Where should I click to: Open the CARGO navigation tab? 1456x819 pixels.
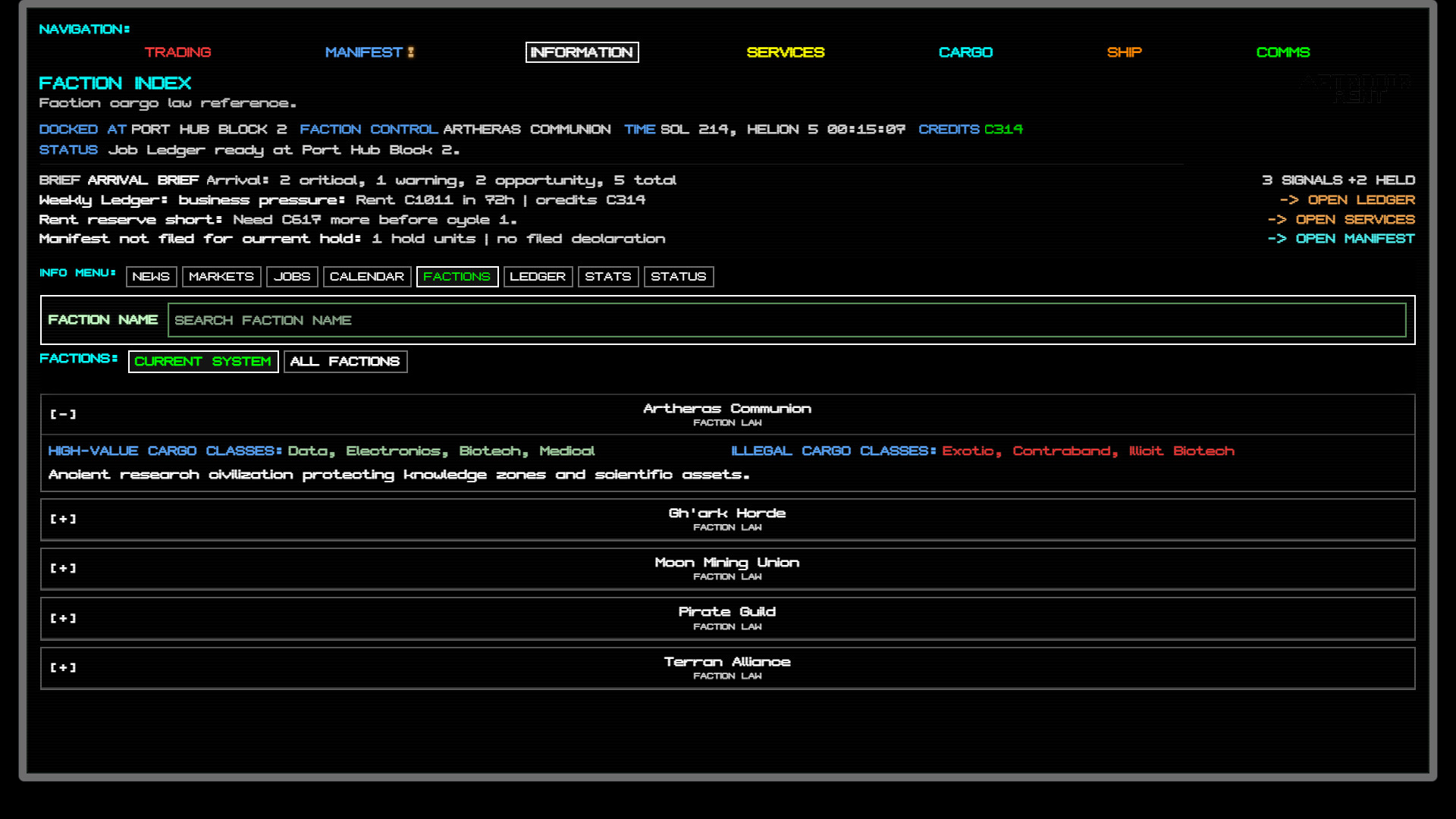point(965,52)
